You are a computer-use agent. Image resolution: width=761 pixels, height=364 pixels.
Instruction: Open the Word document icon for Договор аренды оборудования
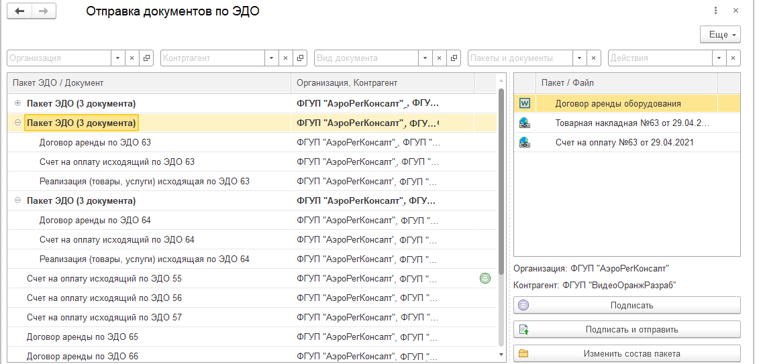click(x=525, y=103)
